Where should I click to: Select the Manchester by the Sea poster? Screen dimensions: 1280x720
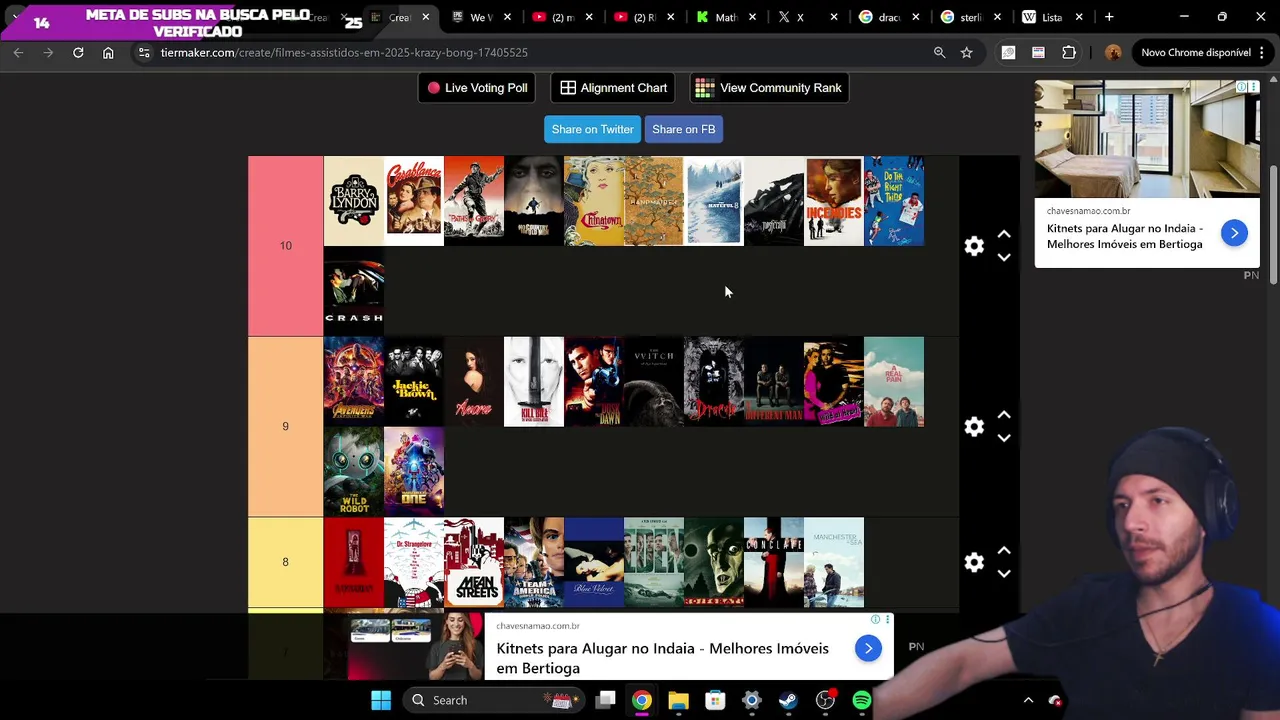tap(834, 562)
